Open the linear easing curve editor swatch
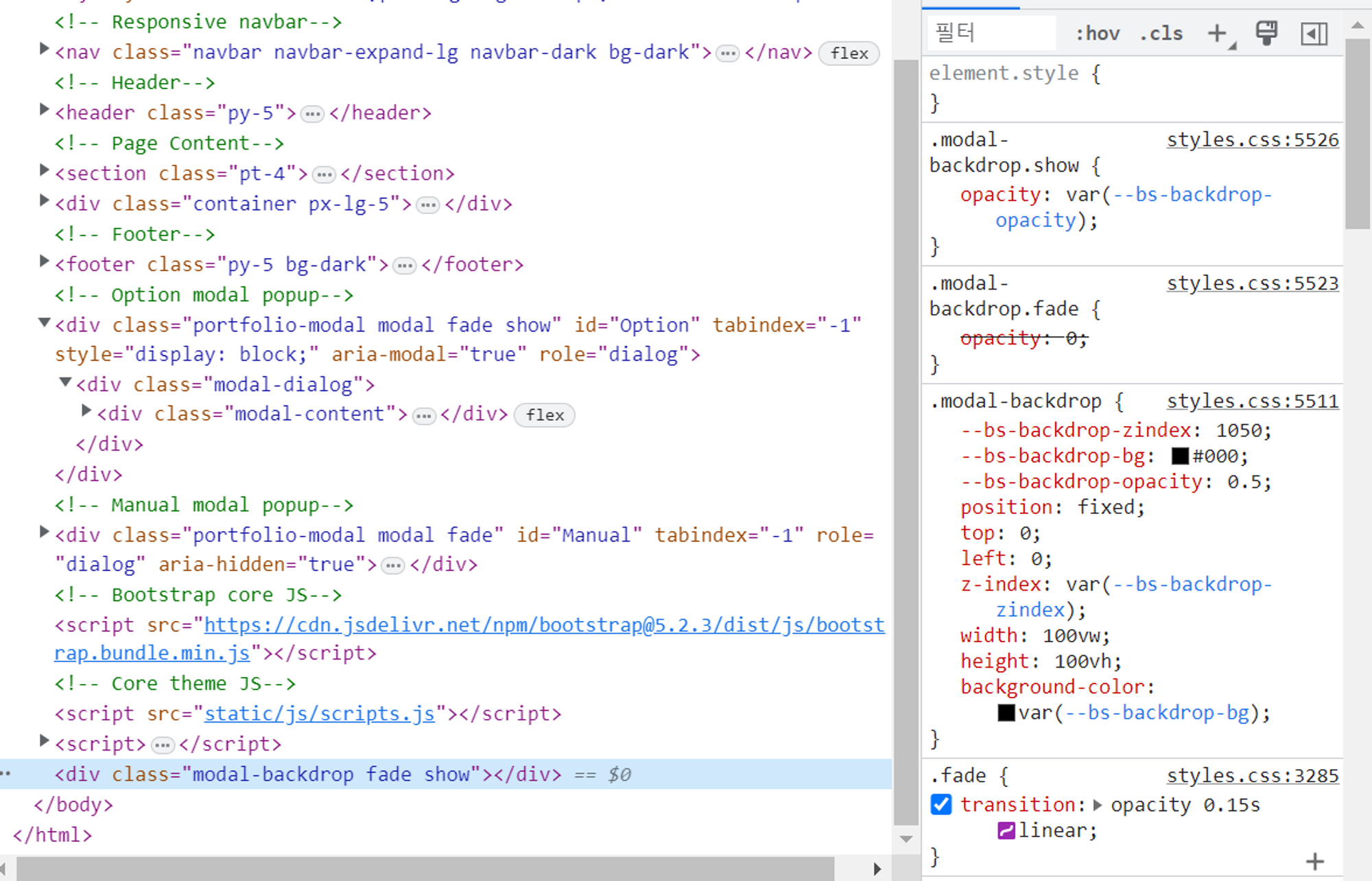1372x881 pixels. (1006, 831)
